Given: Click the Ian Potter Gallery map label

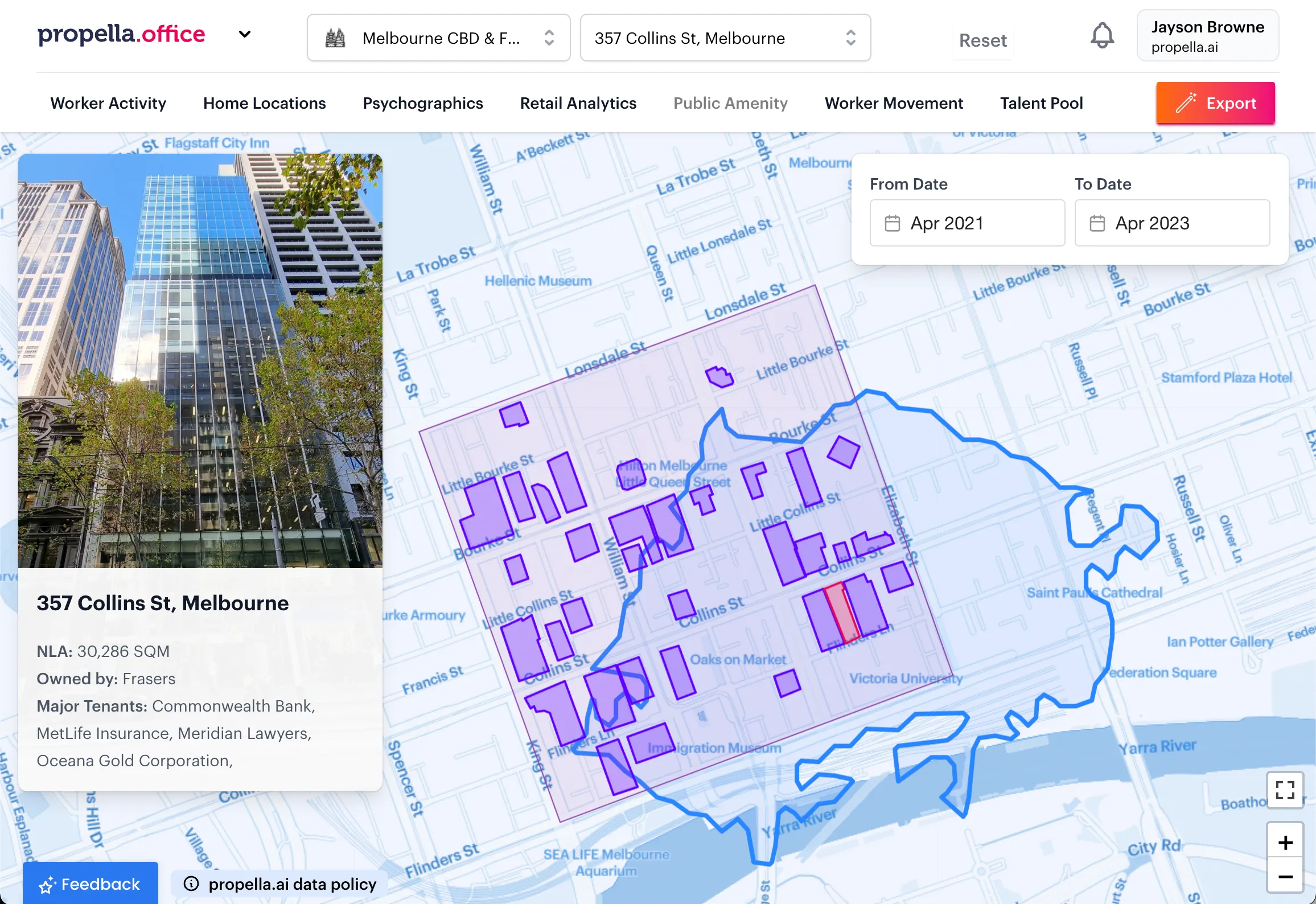Looking at the screenshot, I should pos(1220,642).
